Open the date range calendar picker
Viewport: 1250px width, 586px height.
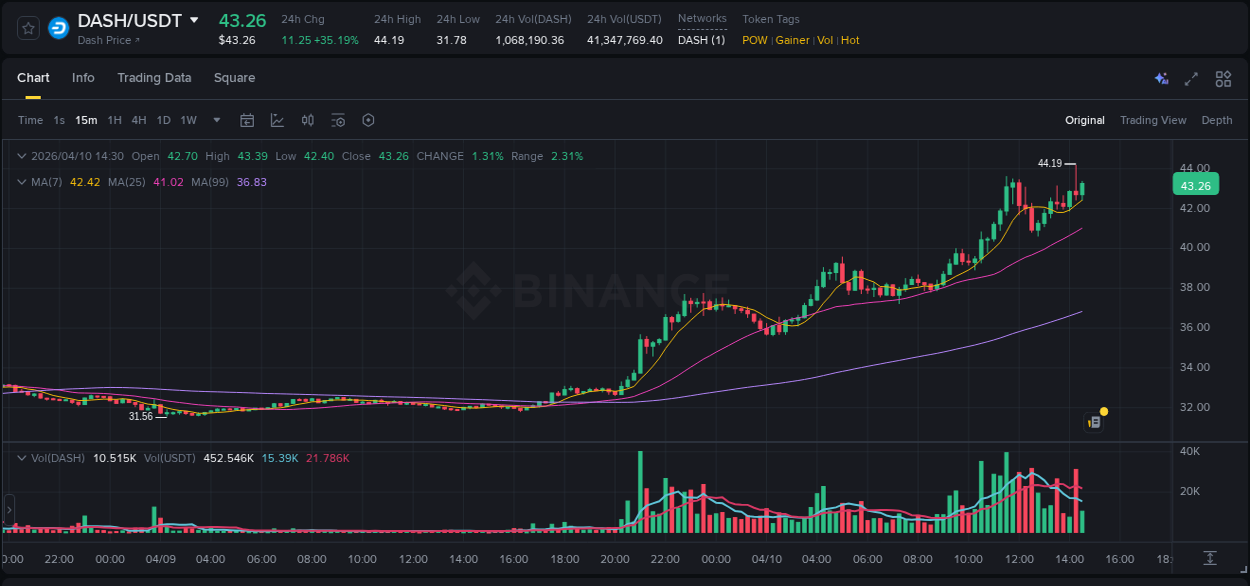click(x=247, y=120)
